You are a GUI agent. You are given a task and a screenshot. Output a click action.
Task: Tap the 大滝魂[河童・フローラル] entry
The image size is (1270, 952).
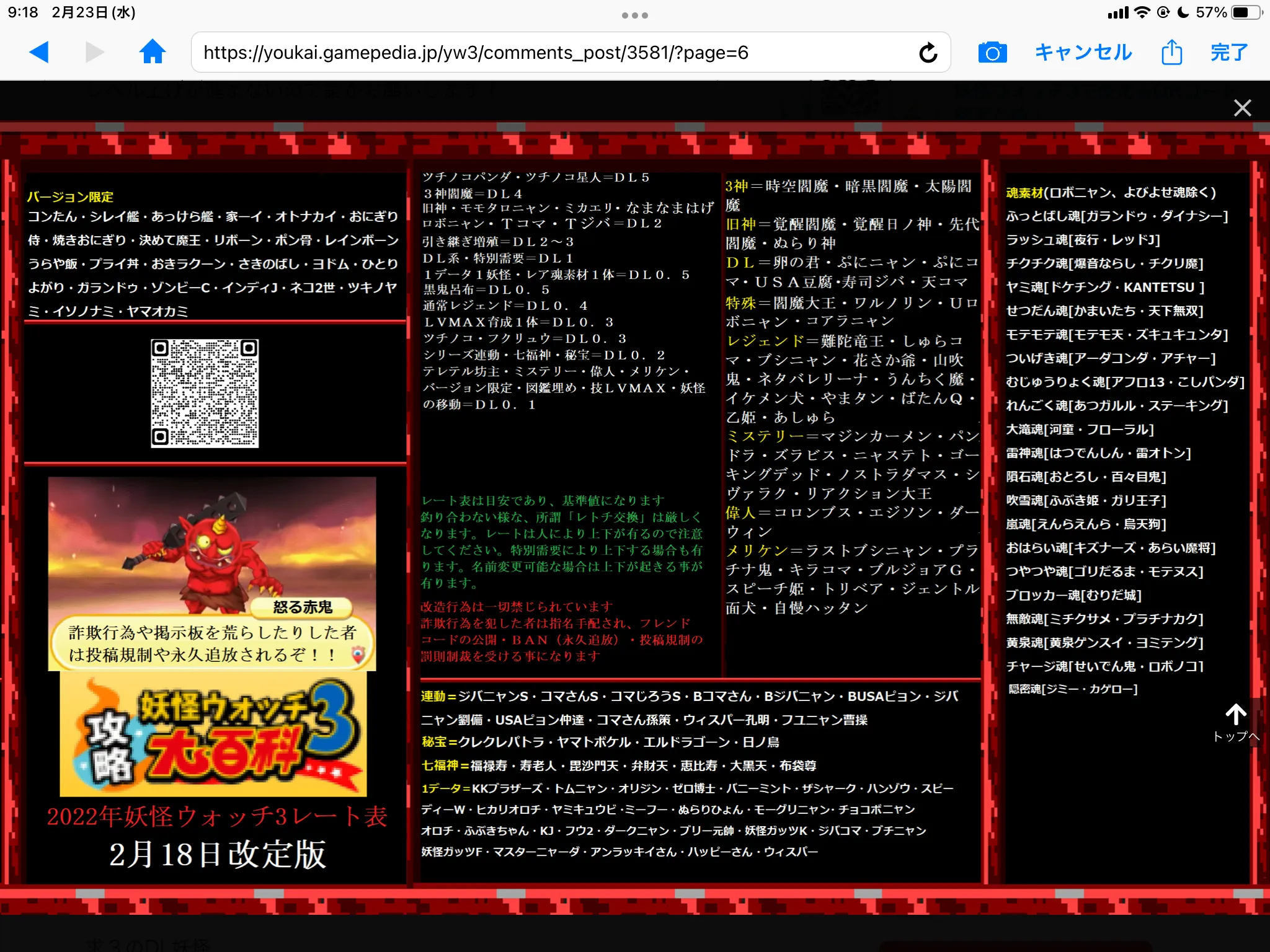[x=1080, y=430]
